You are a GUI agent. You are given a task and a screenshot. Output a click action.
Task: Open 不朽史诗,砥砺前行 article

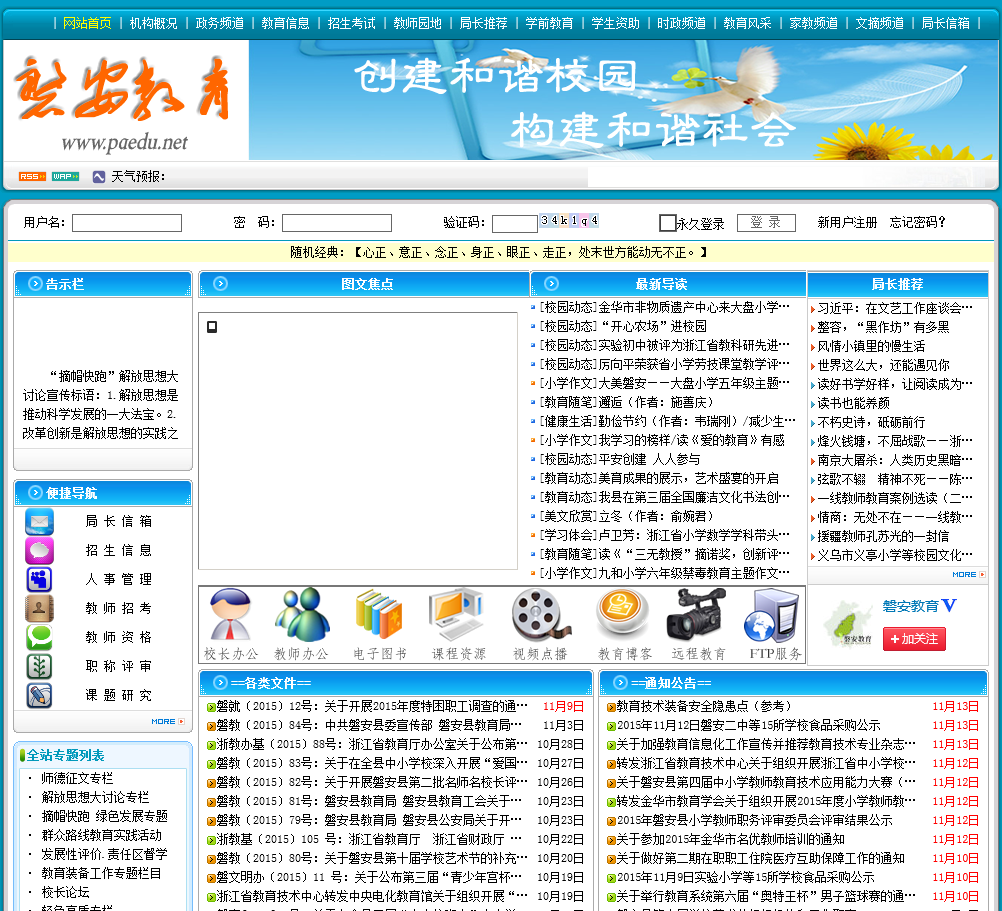click(871, 422)
